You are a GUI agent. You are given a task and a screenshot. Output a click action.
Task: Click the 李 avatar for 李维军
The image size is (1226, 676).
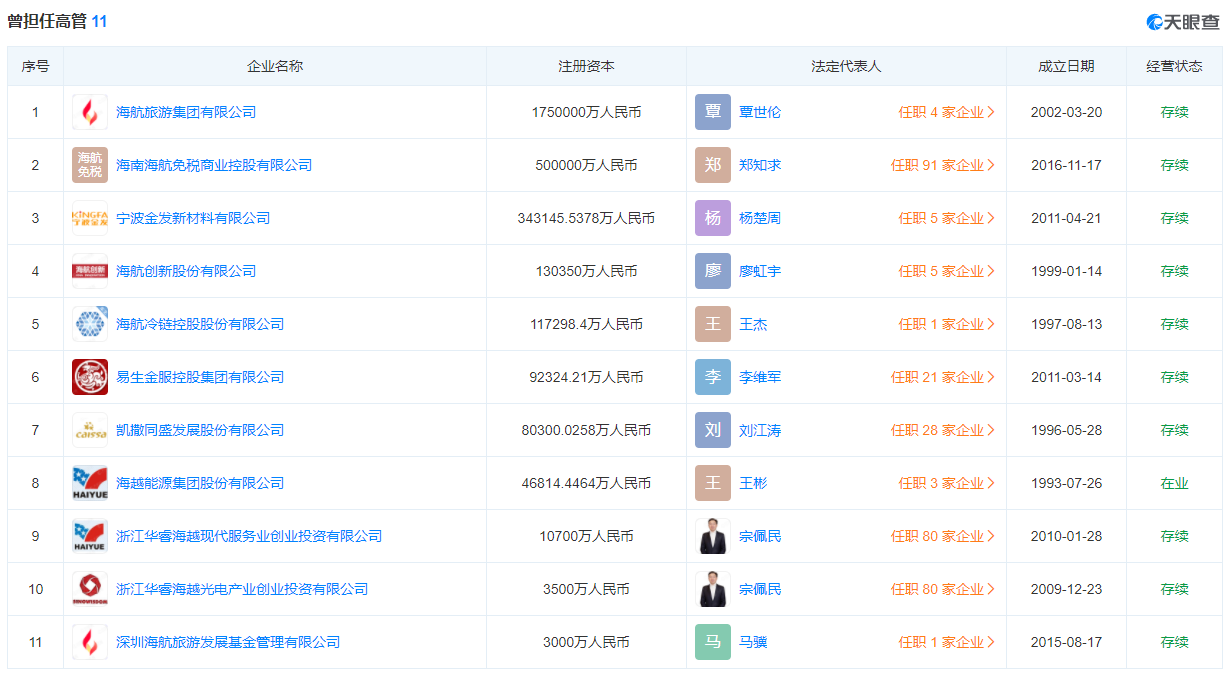[713, 377]
